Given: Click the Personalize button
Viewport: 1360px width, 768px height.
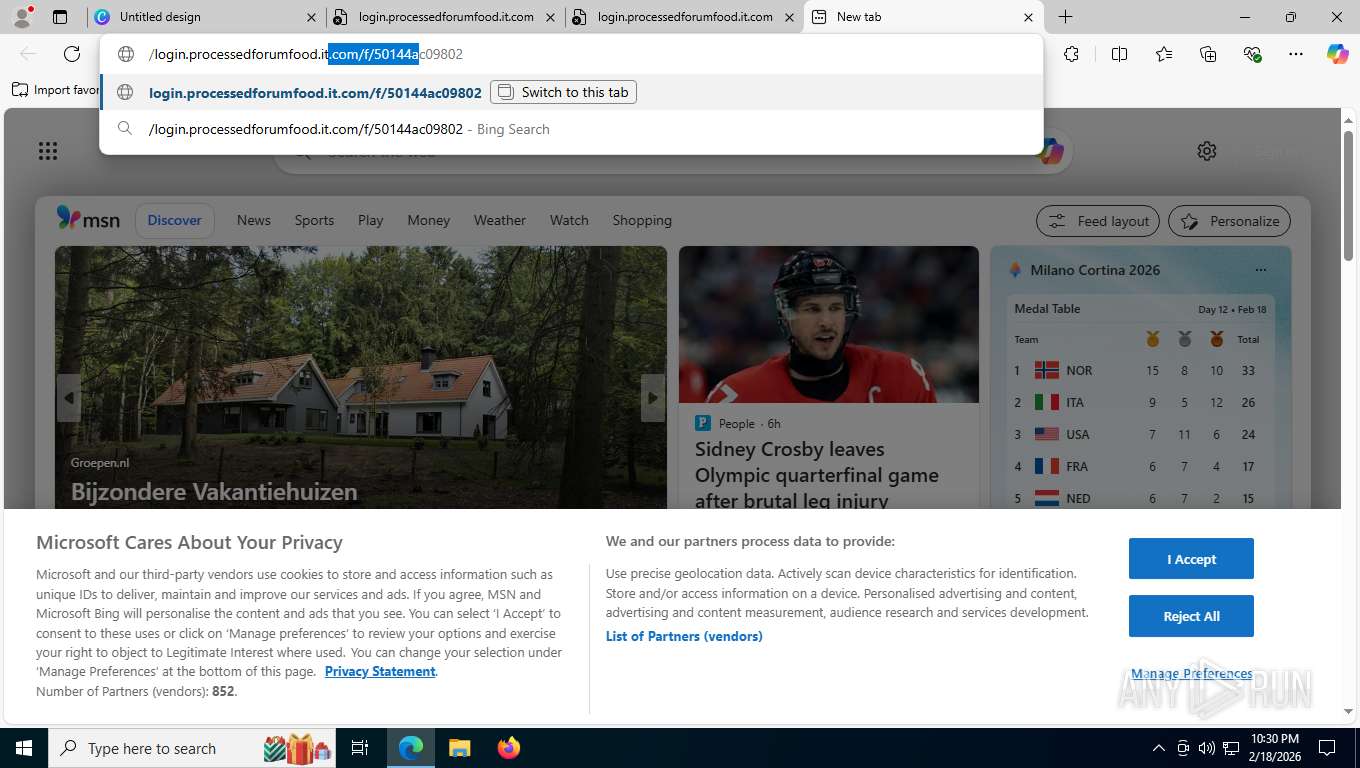Looking at the screenshot, I should pyautogui.click(x=1229, y=221).
